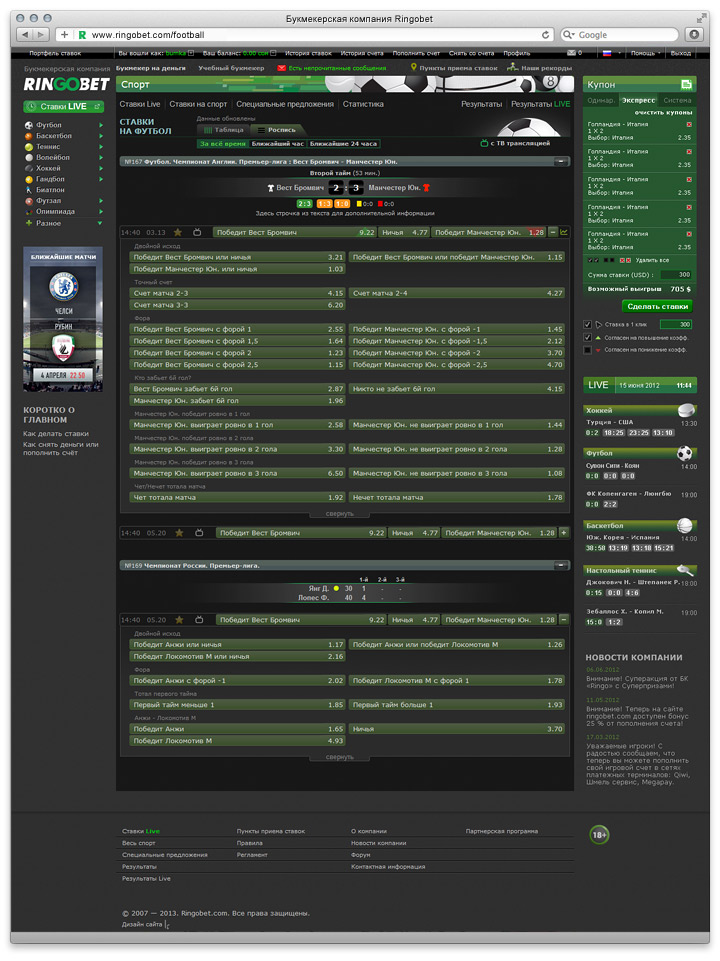Open the Челси – Рубин upcoming match banner
The height and width of the screenshot is (961, 720).
[x=63, y=319]
